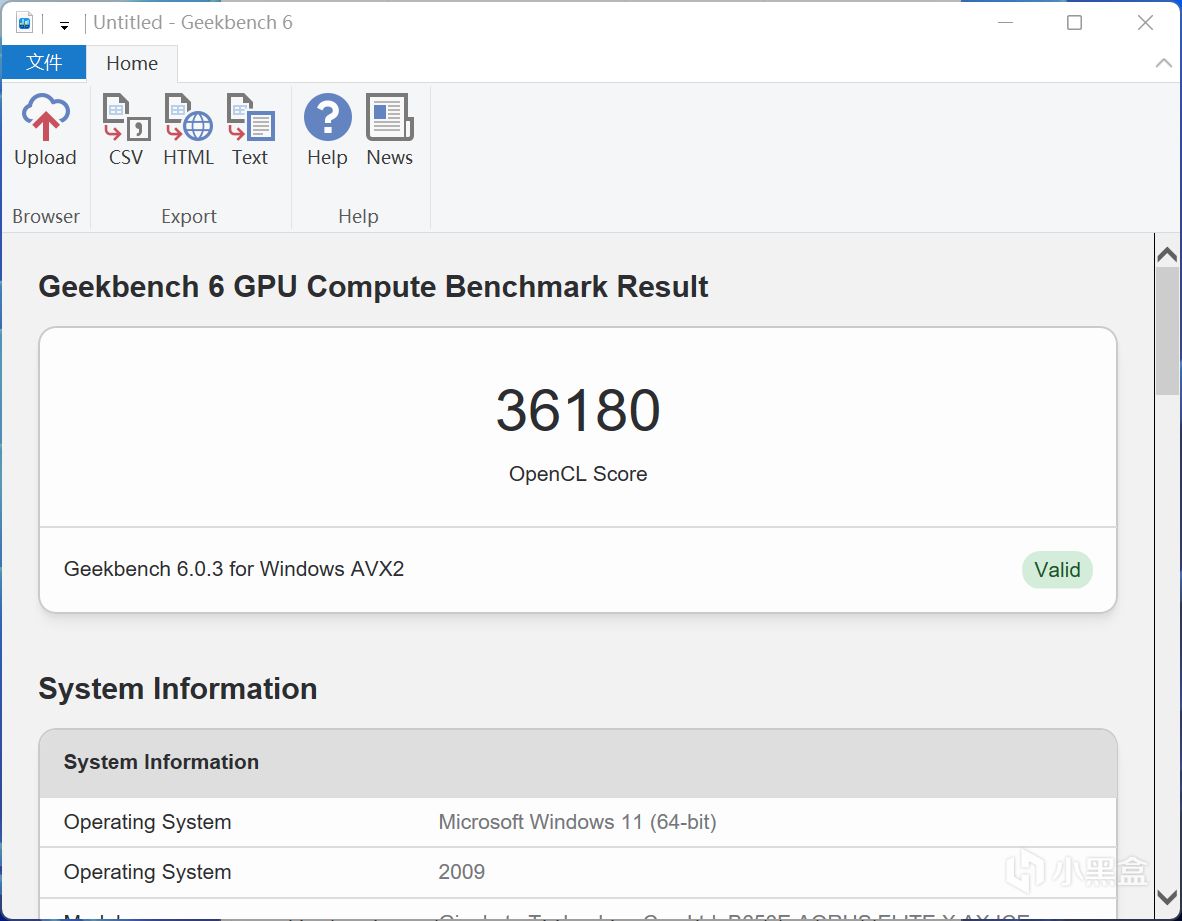Click the GPU Compute Benchmark Result heading

[x=373, y=287]
